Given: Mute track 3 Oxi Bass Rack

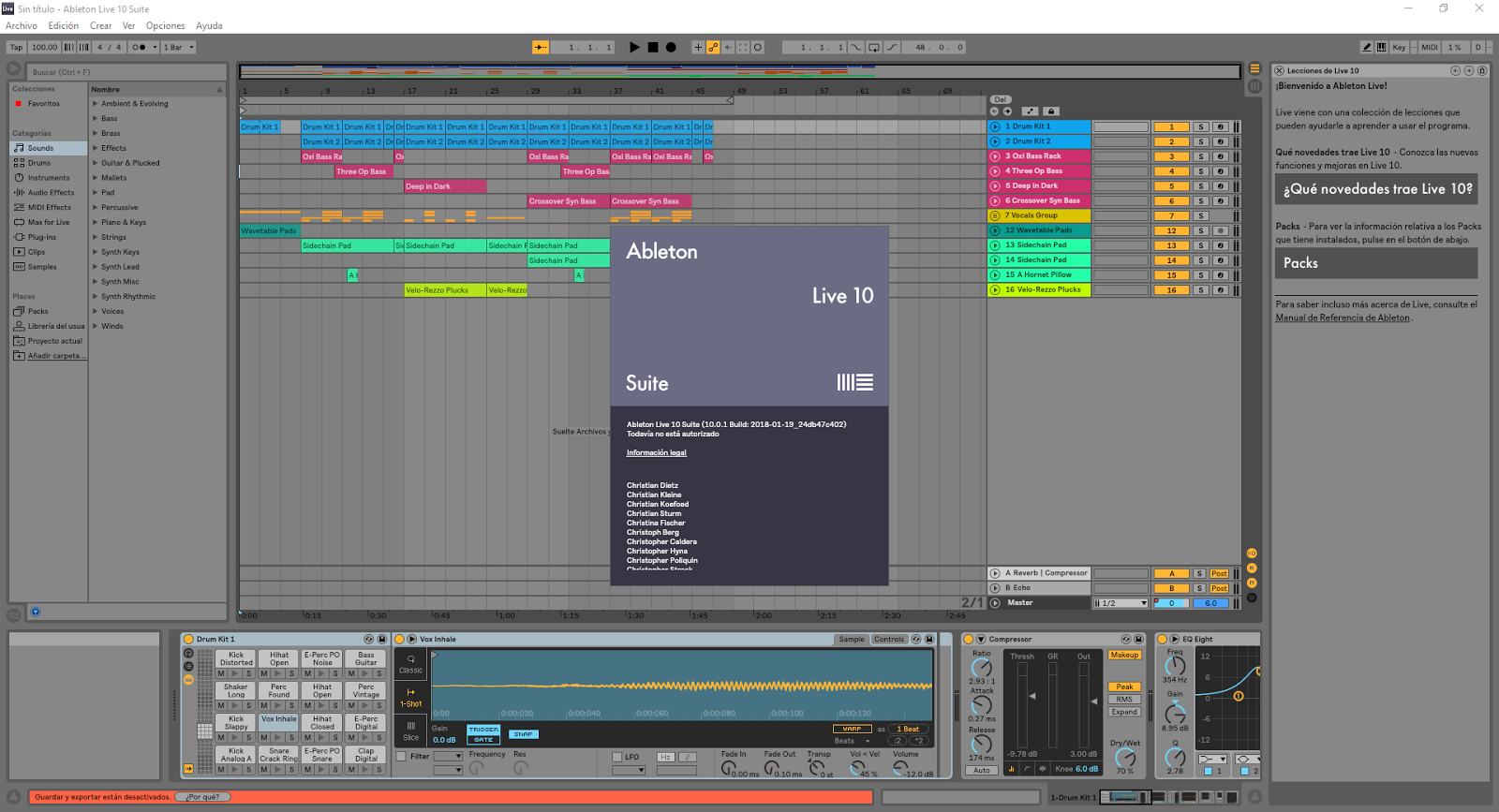Looking at the screenshot, I should (1171, 156).
